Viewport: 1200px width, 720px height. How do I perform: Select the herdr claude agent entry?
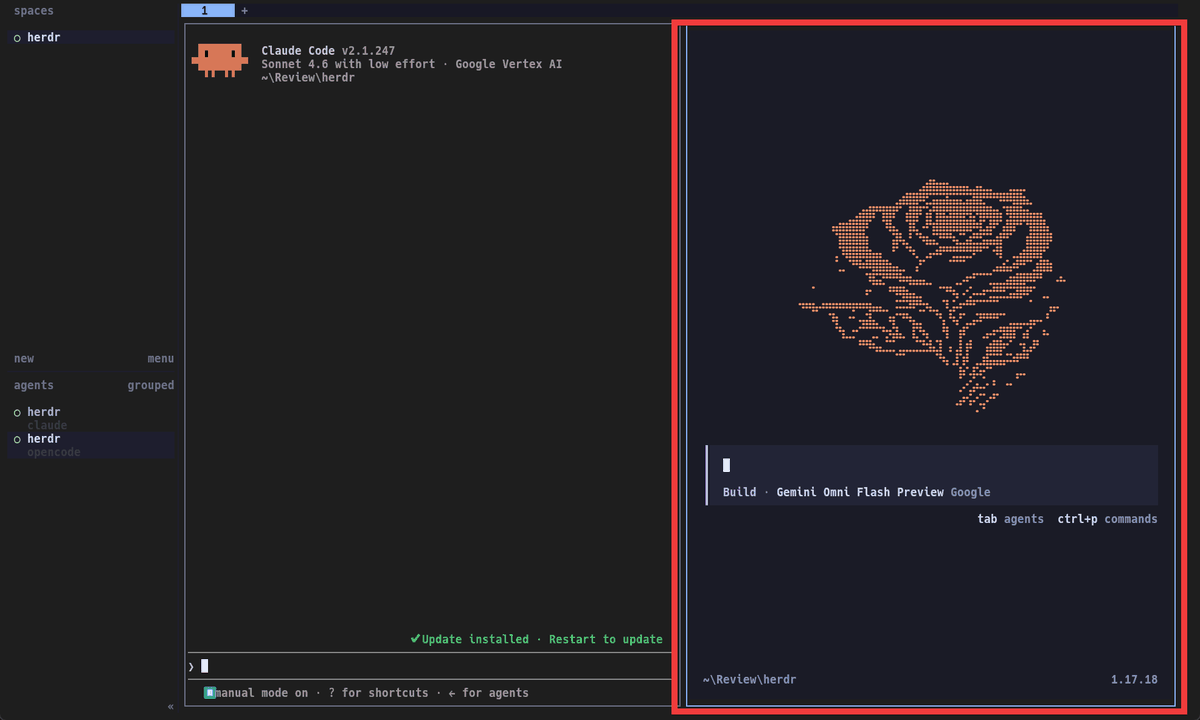coord(91,418)
